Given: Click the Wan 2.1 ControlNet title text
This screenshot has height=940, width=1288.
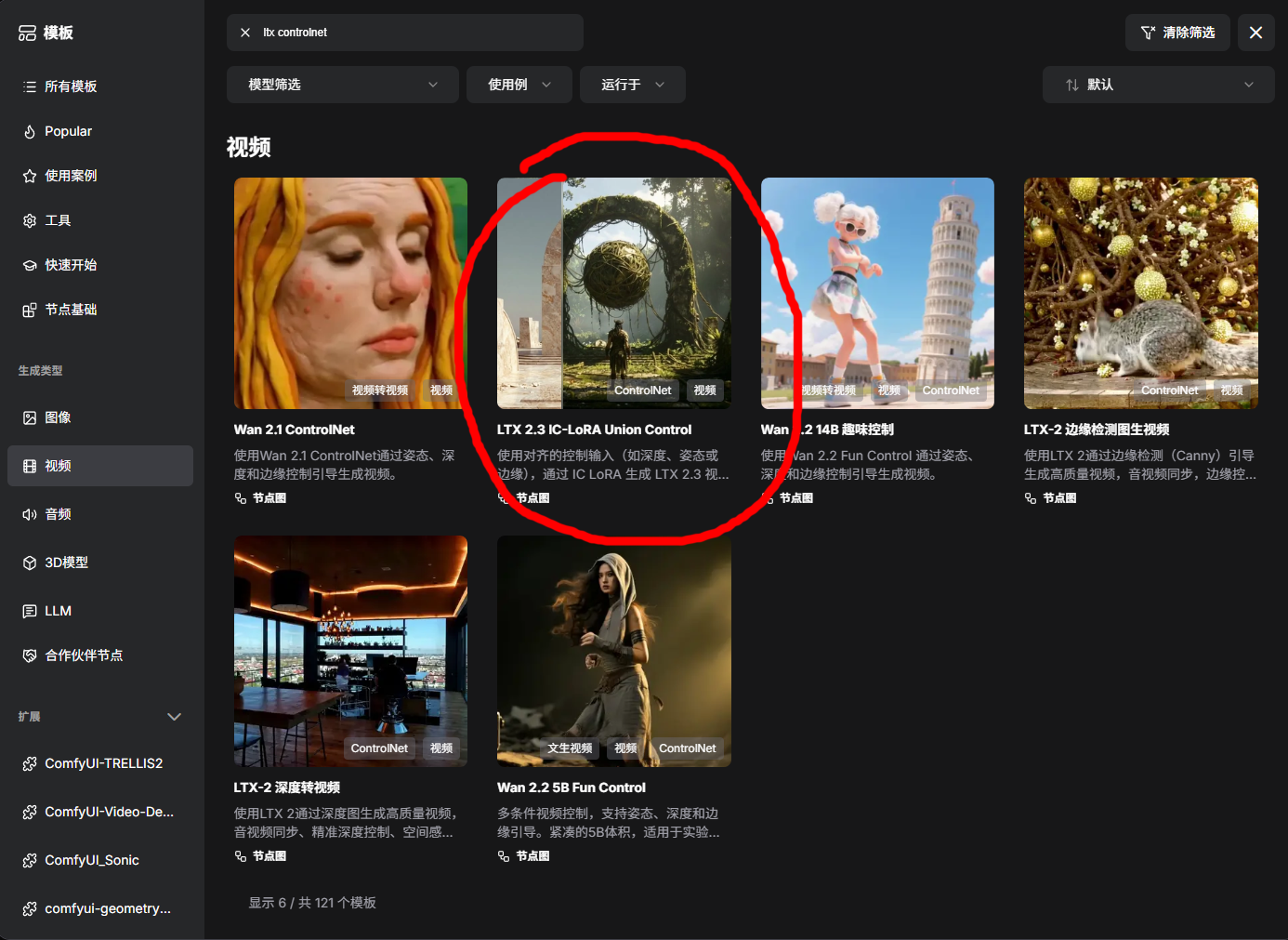Looking at the screenshot, I should click(x=295, y=430).
